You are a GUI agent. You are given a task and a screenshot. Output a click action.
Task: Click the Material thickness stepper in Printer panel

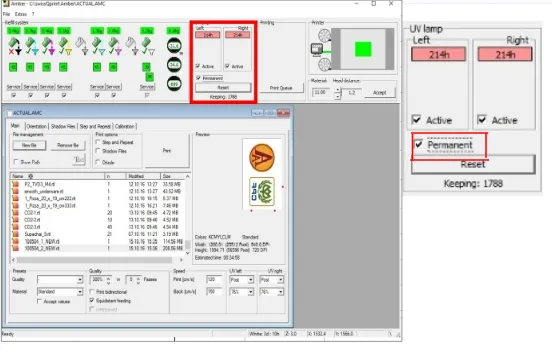338,93
